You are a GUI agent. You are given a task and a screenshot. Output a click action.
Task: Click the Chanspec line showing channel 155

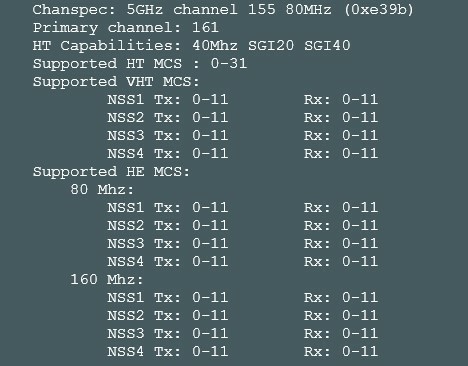pyautogui.click(x=223, y=10)
